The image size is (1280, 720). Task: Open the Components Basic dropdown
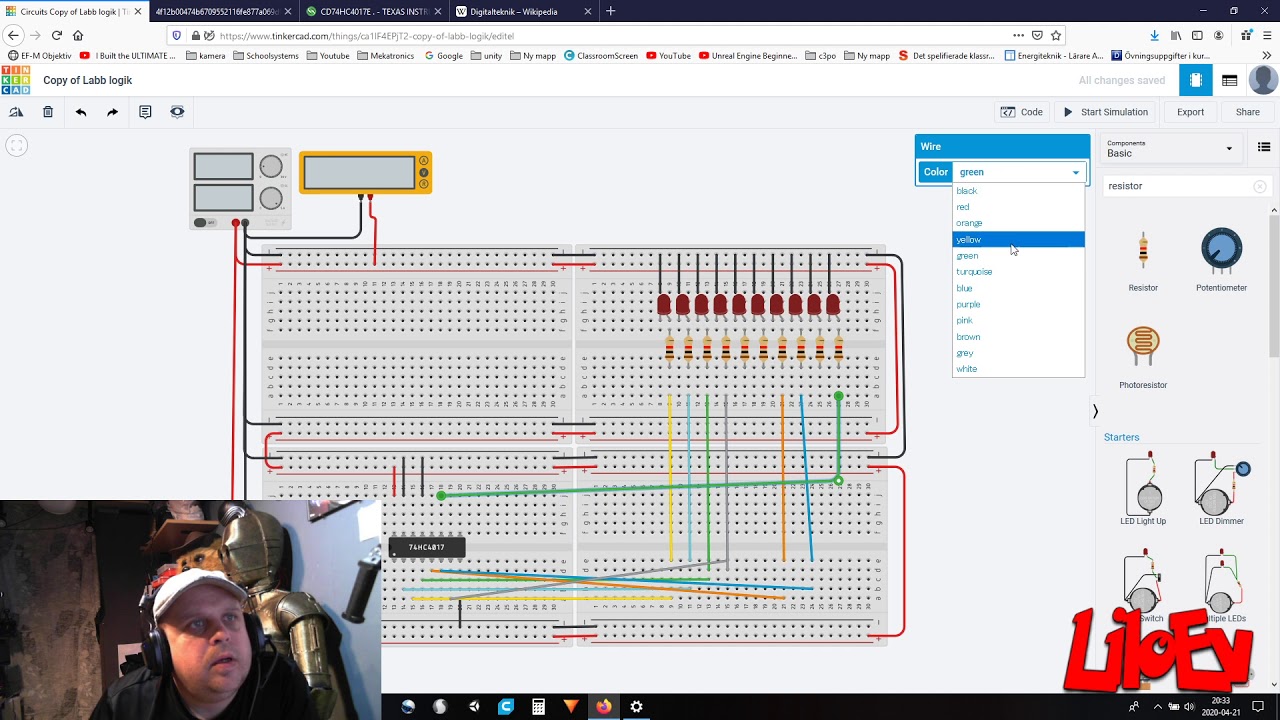tap(1170, 149)
